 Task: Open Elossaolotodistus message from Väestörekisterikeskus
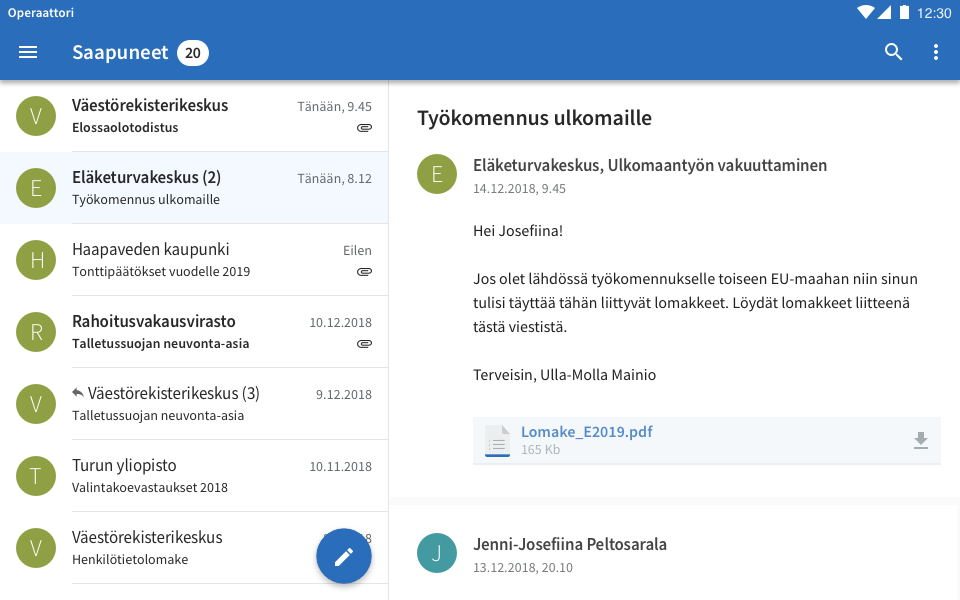tap(200, 116)
